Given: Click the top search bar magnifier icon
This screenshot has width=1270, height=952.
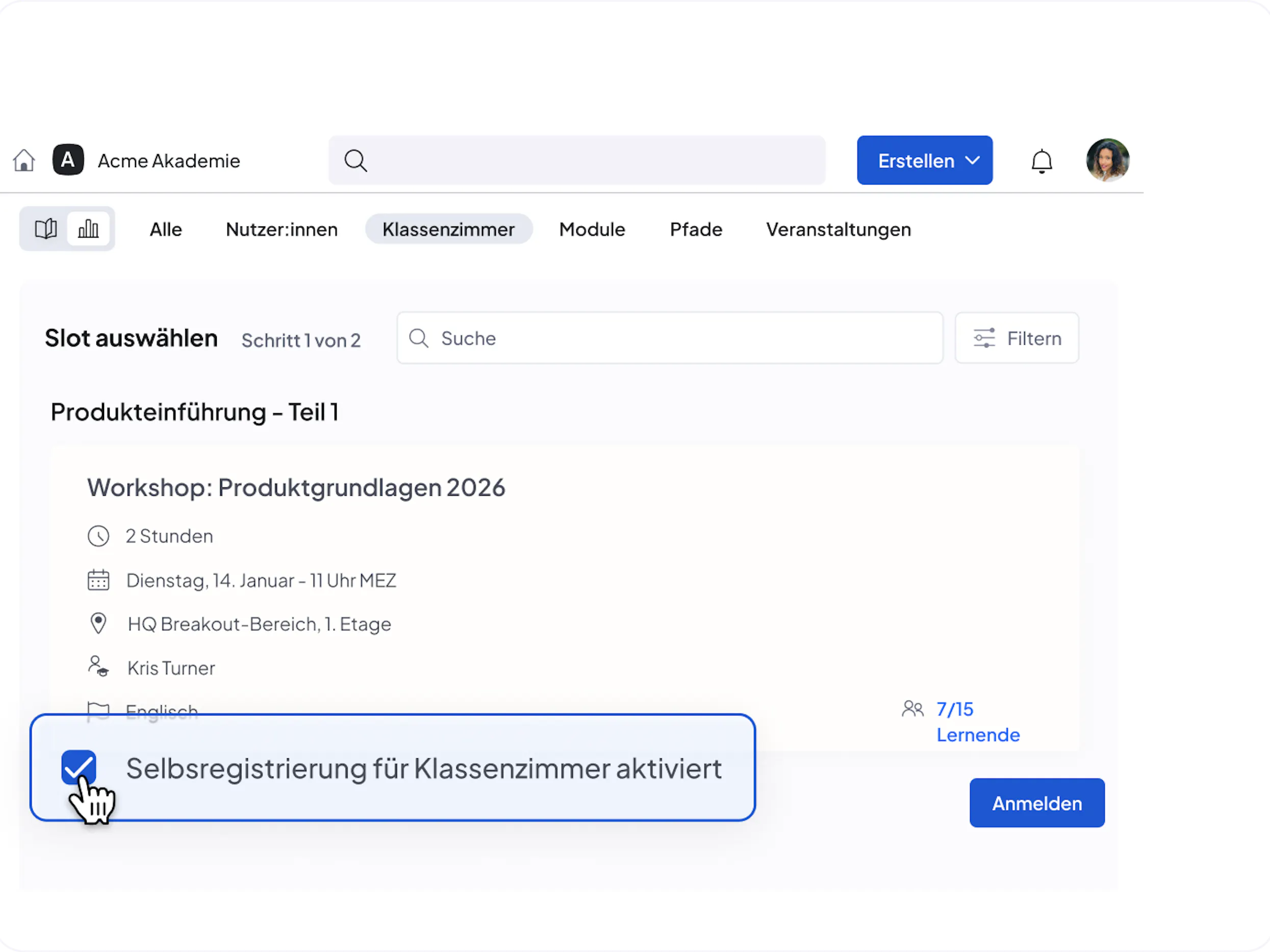Looking at the screenshot, I should (355, 161).
